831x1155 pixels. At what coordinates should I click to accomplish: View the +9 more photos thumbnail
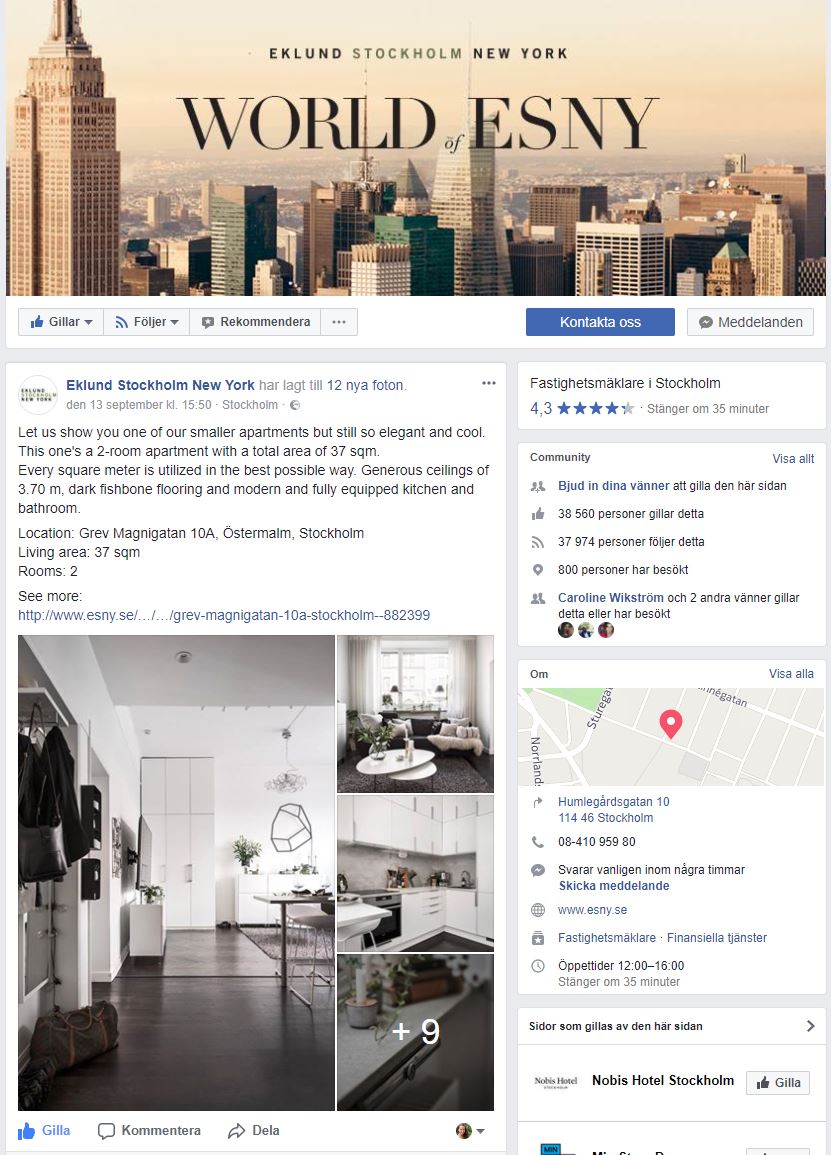pos(416,1032)
